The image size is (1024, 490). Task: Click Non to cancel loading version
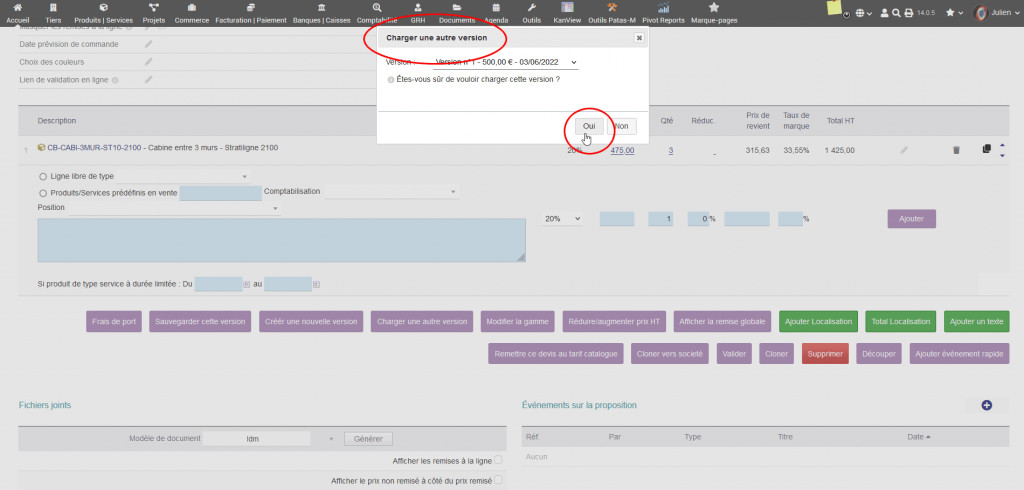pos(622,126)
